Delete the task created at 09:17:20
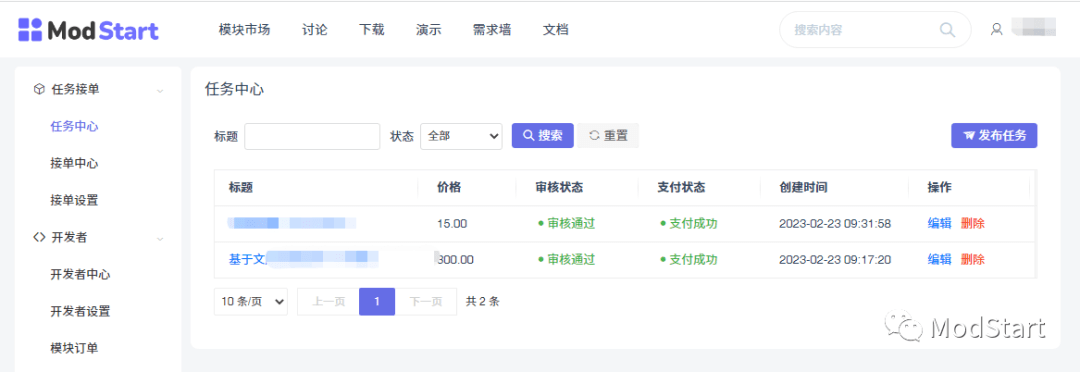This screenshot has width=1080, height=372. tap(973, 260)
